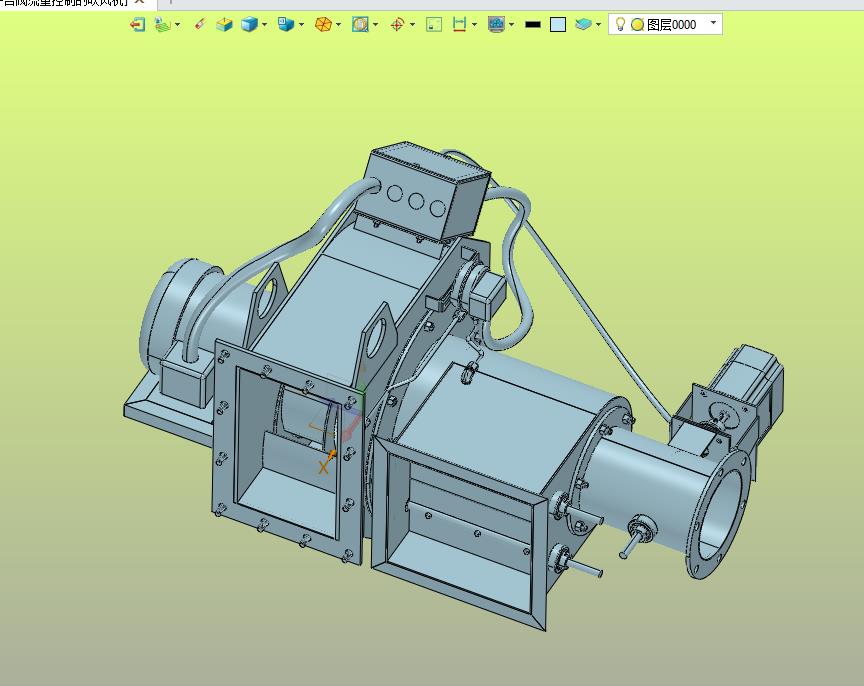Click the green framed picture icon
864x686 pixels.
434,24
